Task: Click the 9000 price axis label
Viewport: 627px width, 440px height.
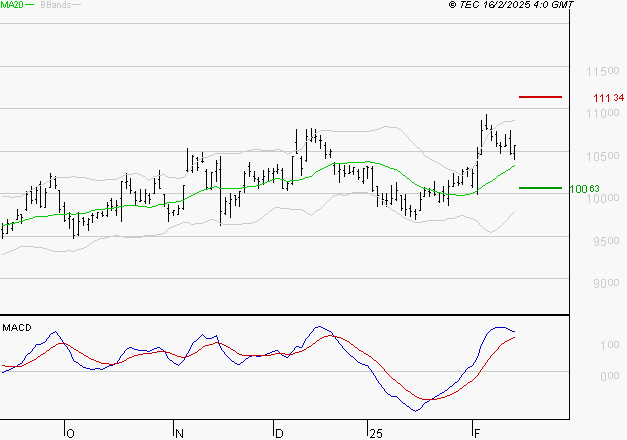Action: point(606,284)
